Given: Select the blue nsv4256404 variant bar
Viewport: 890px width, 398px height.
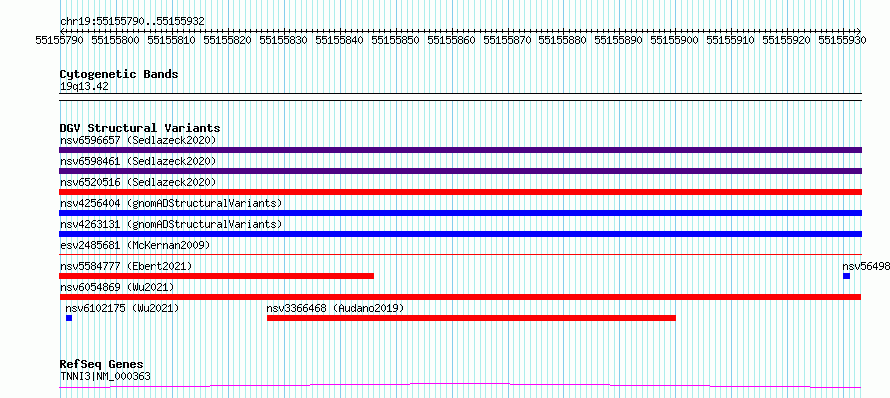Looking at the screenshot, I should [460, 213].
